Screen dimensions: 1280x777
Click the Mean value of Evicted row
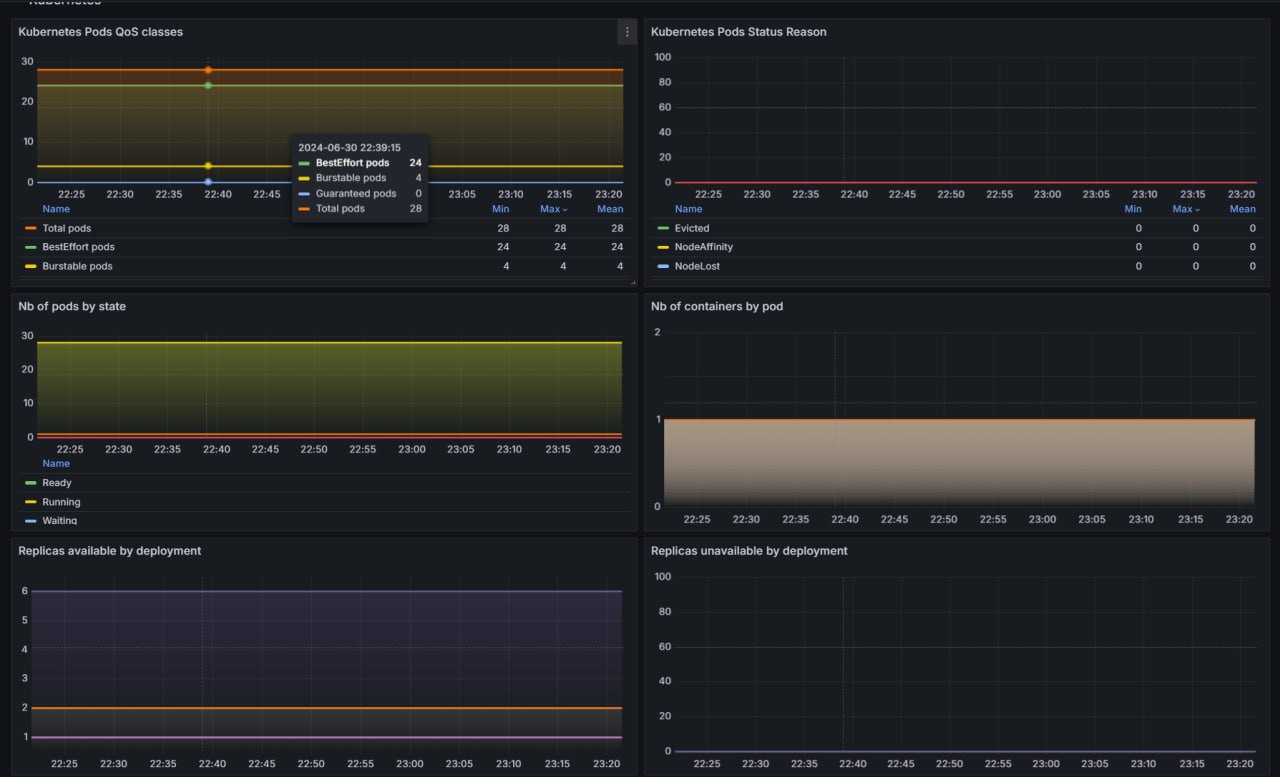(1252, 228)
